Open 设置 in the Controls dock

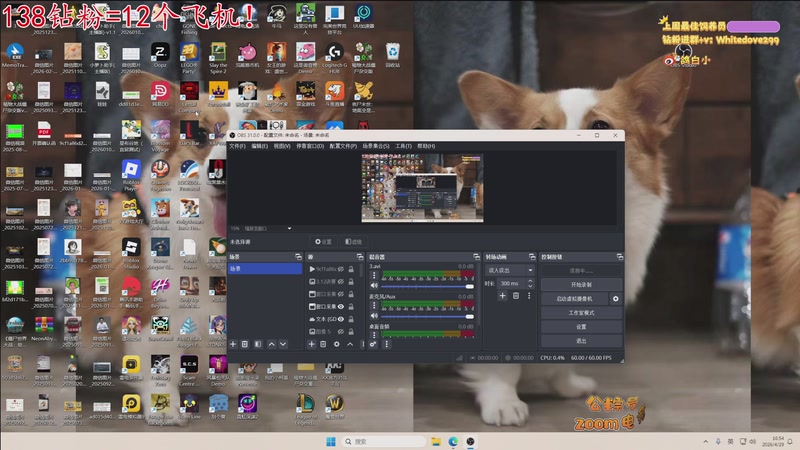[x=581, y=327]
